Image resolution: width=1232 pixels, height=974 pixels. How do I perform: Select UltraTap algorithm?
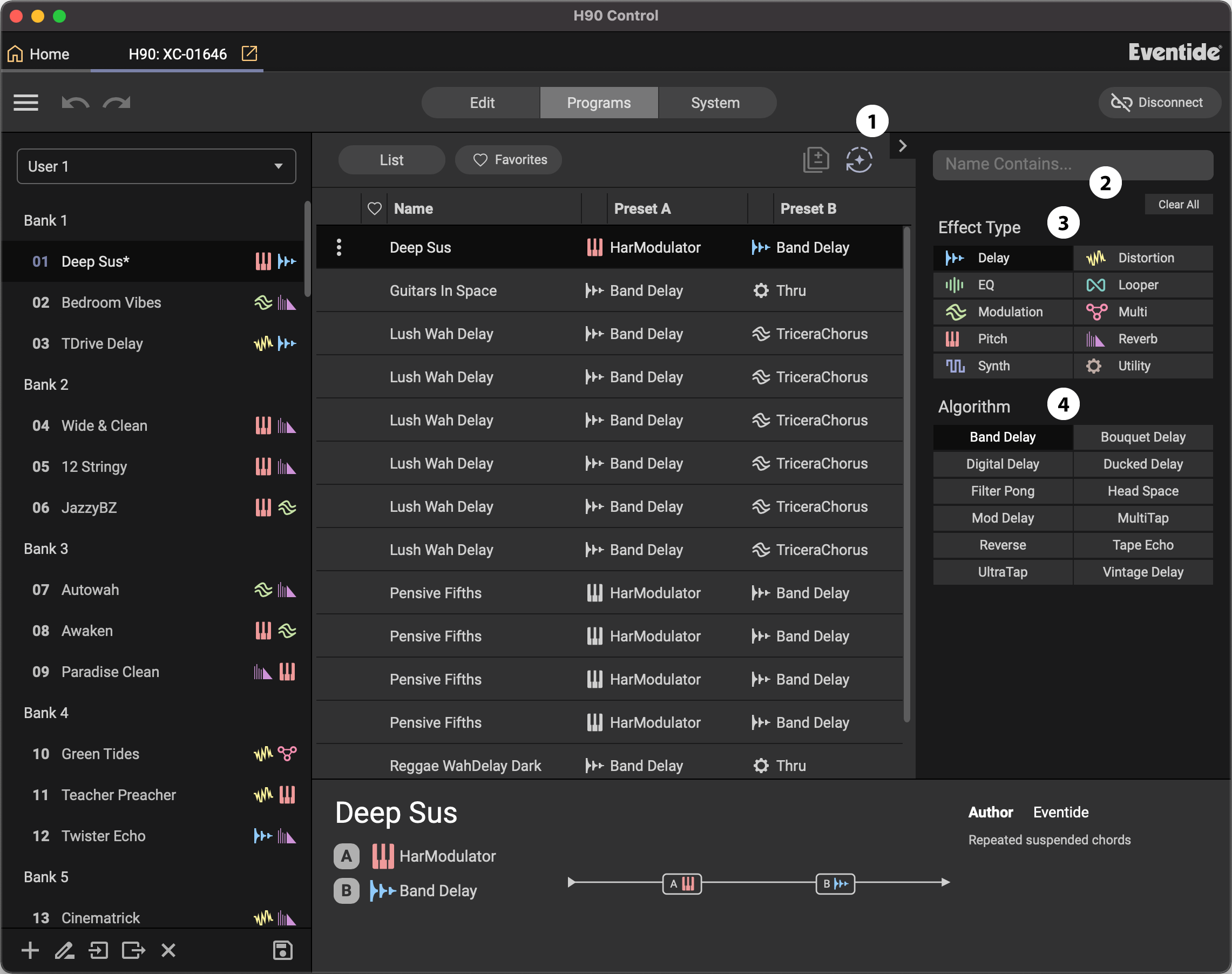[1003, 572]
